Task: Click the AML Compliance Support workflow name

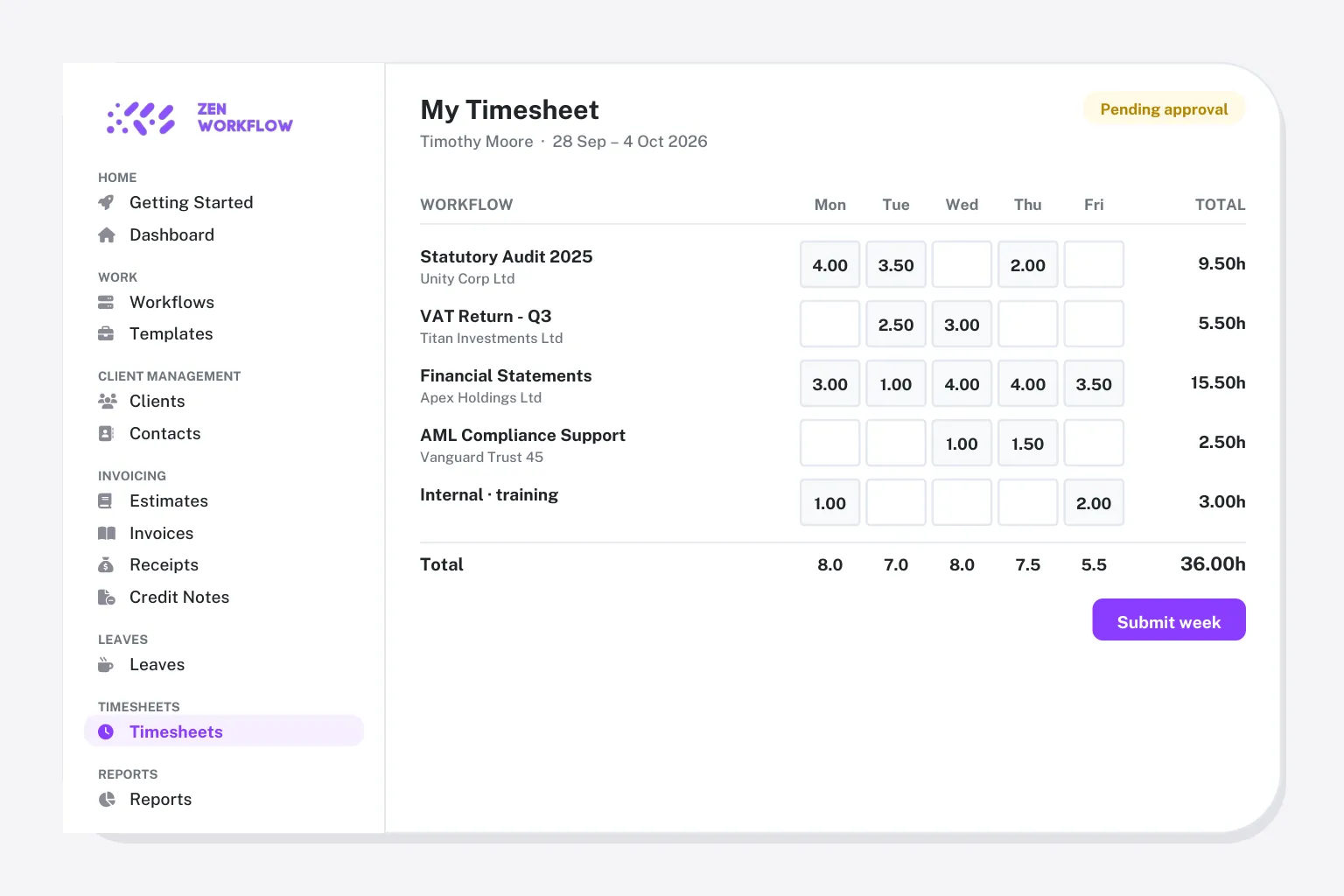Action: click(522, 435)
